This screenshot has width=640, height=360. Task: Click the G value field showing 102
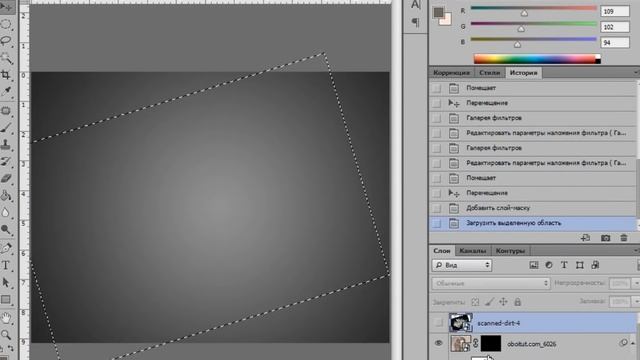point(615,27)
